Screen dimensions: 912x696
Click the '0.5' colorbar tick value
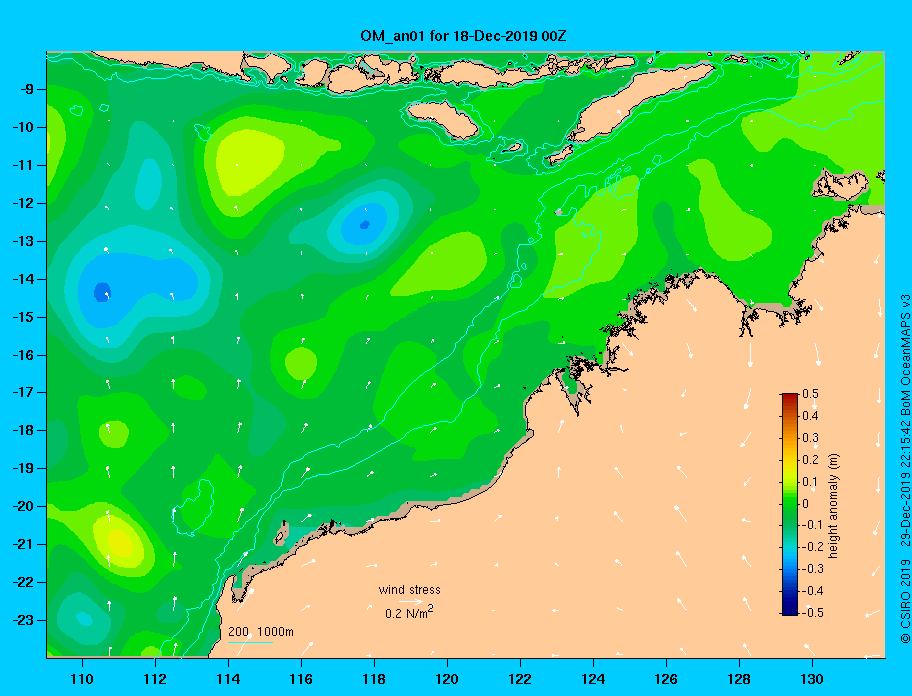(x=810, y=394)
